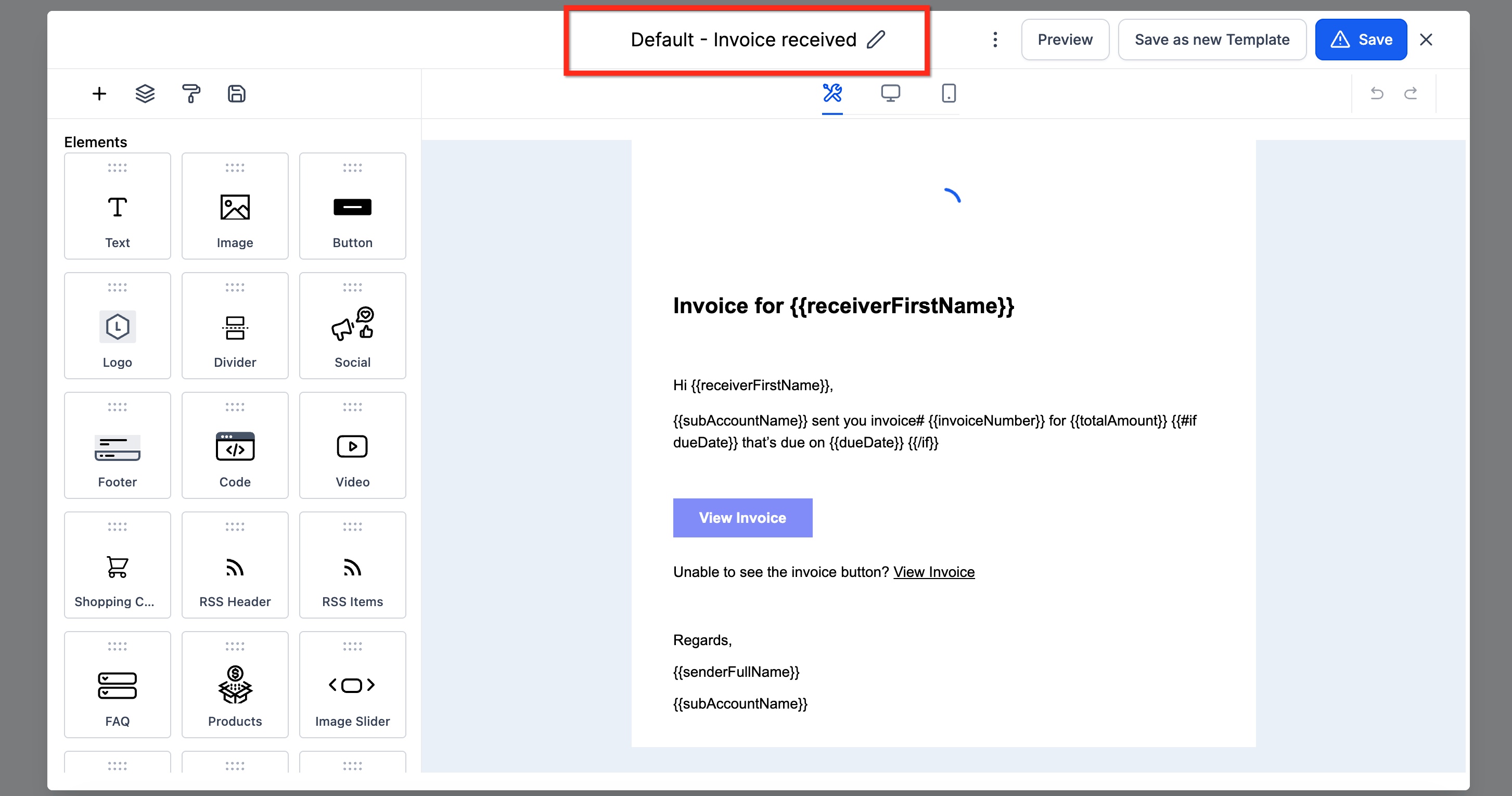Open the layers panel icon
This screenshot has height=796, width=1512.
tap(145, 94)
